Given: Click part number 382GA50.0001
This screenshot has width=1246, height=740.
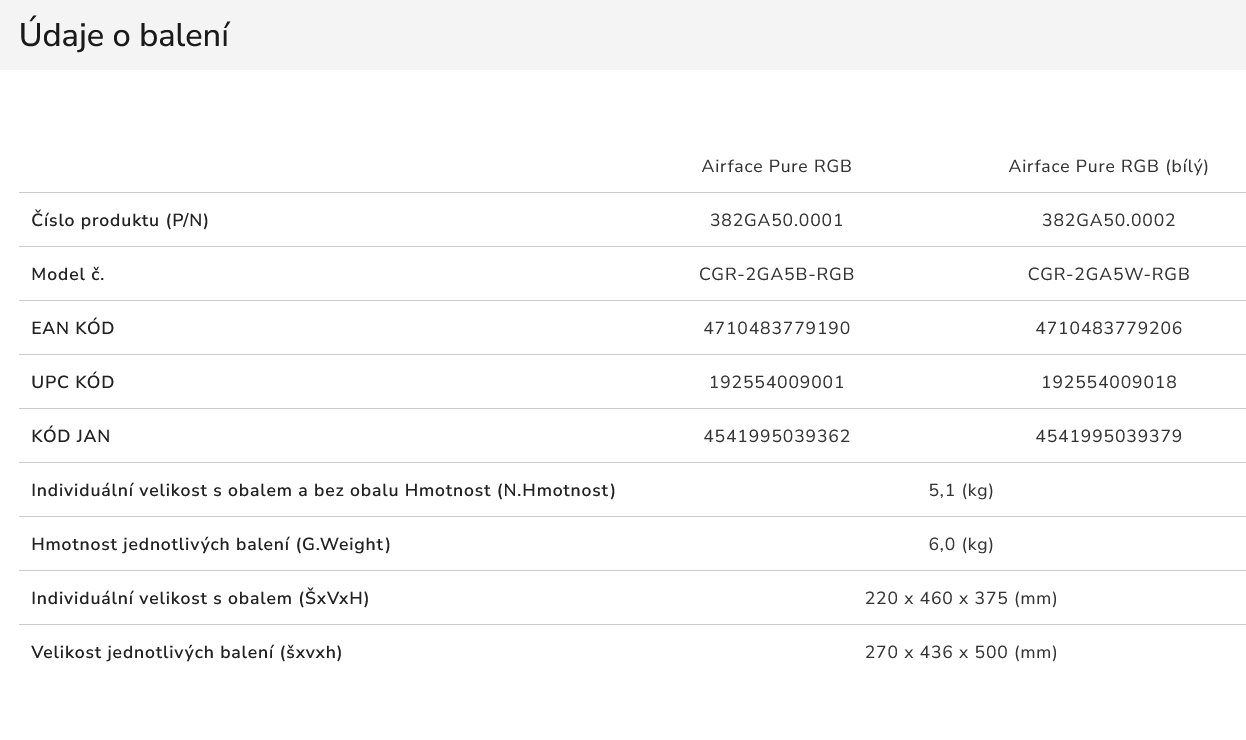Looking at the screenshot, I should 776,220.
